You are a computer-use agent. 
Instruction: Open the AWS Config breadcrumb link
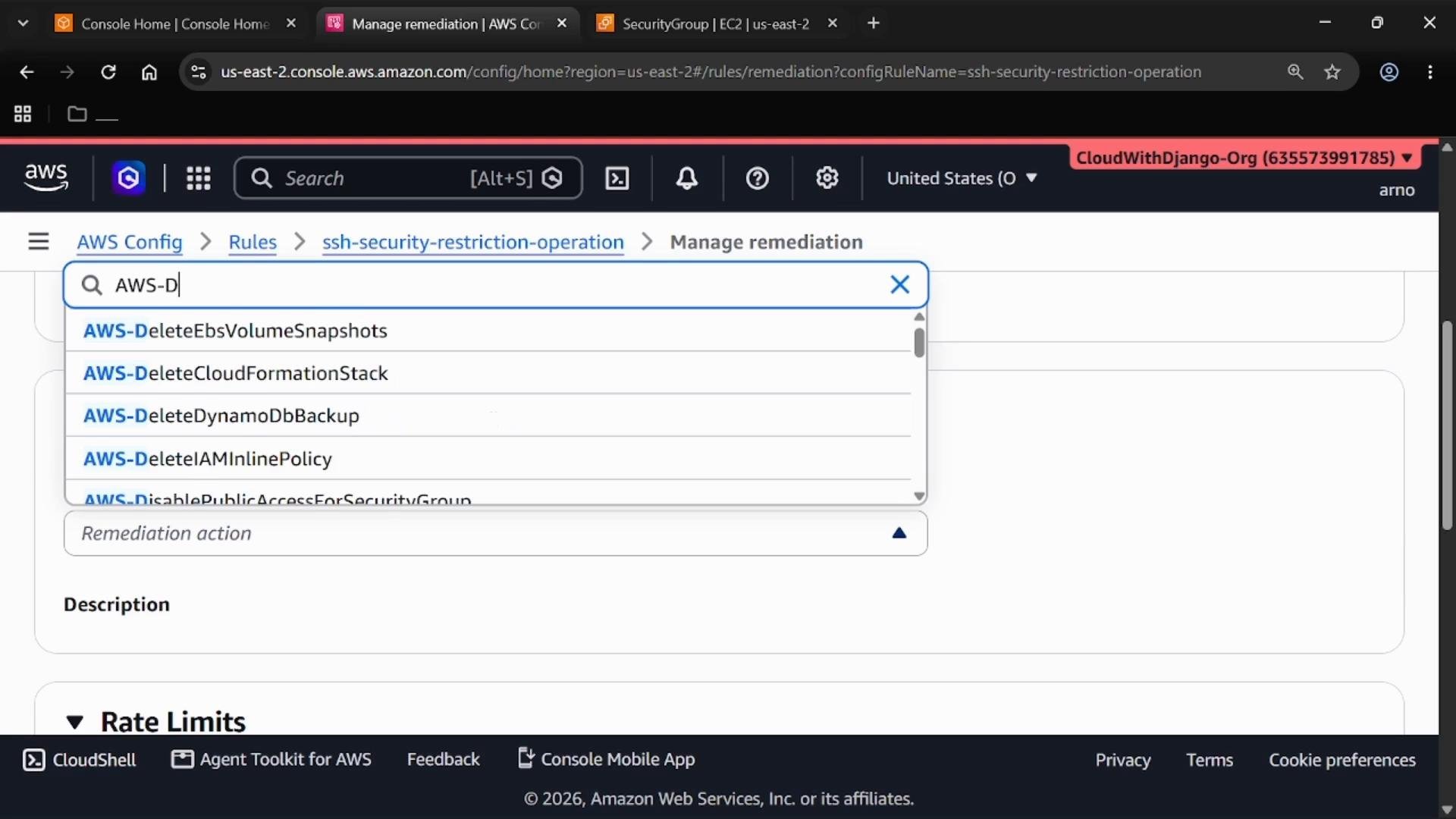130,242
